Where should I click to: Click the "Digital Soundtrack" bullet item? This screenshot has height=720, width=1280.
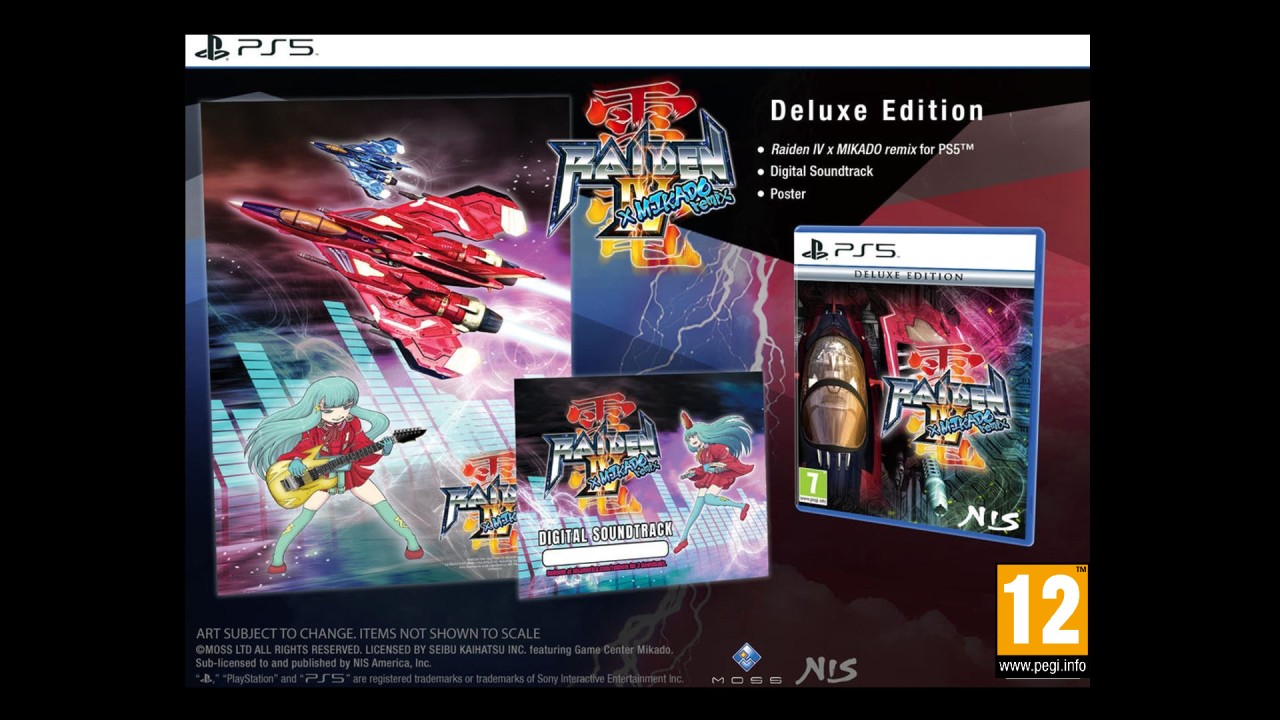point(821,171)
